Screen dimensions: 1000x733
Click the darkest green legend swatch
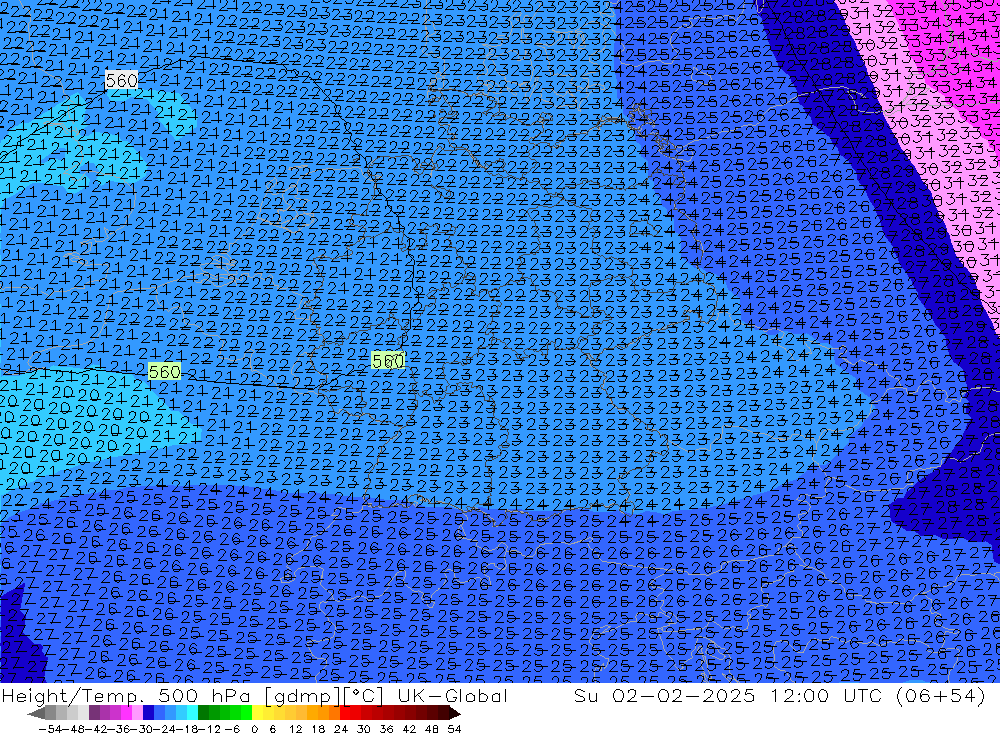[x=203, y=713]
